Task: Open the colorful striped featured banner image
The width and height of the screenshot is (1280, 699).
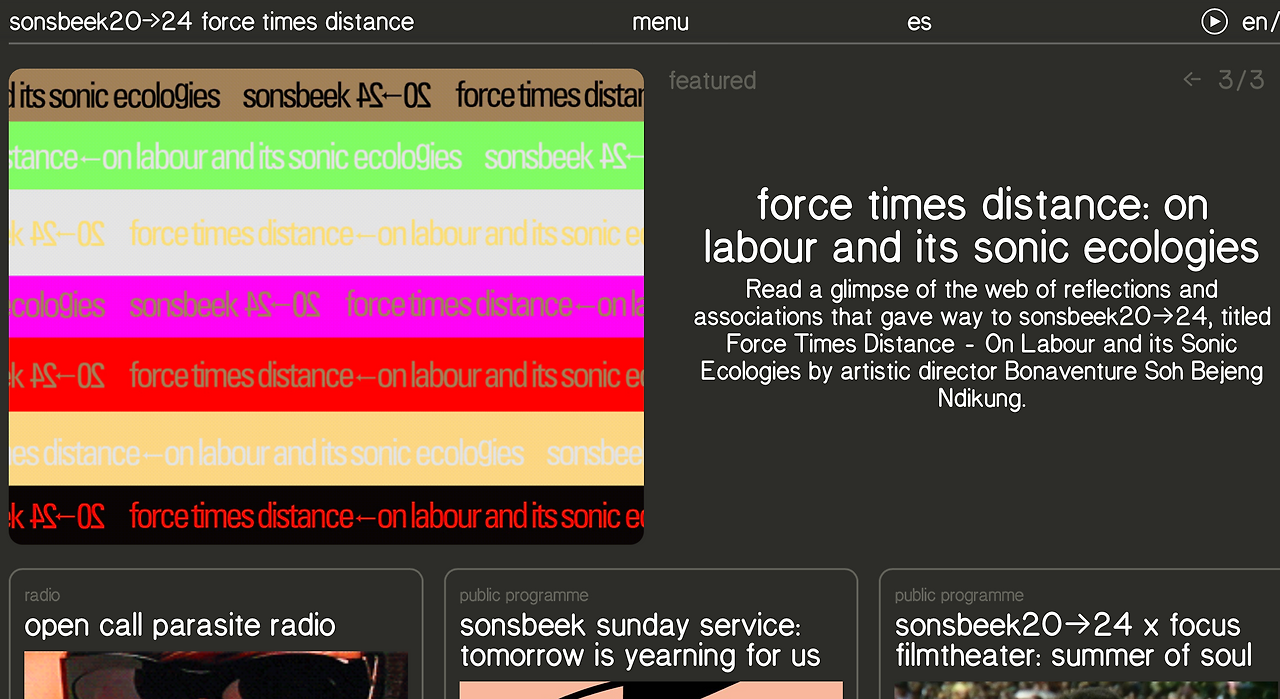Action: pos(326,306)
